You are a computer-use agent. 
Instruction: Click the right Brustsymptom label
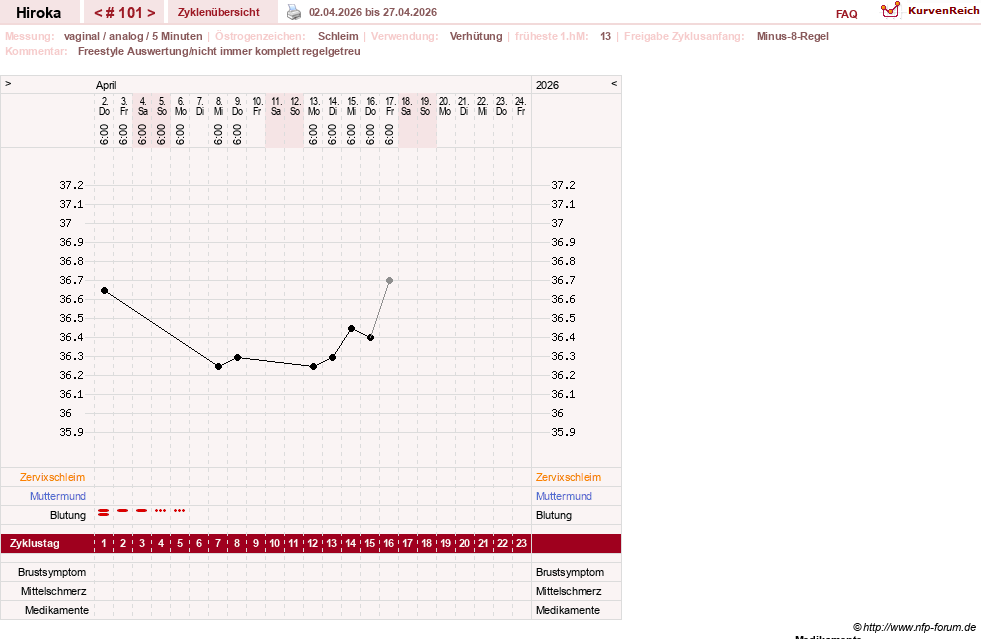(570, 572)
